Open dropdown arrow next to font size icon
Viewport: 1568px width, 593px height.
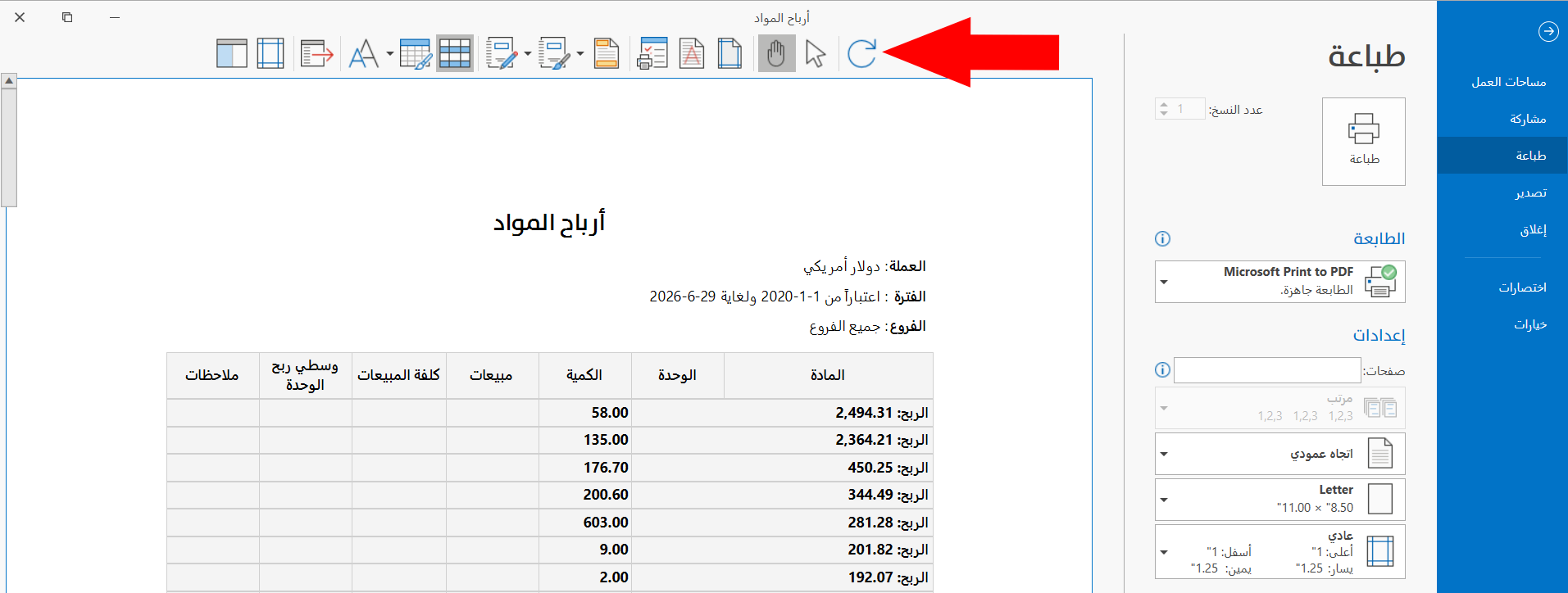(390, 54)
